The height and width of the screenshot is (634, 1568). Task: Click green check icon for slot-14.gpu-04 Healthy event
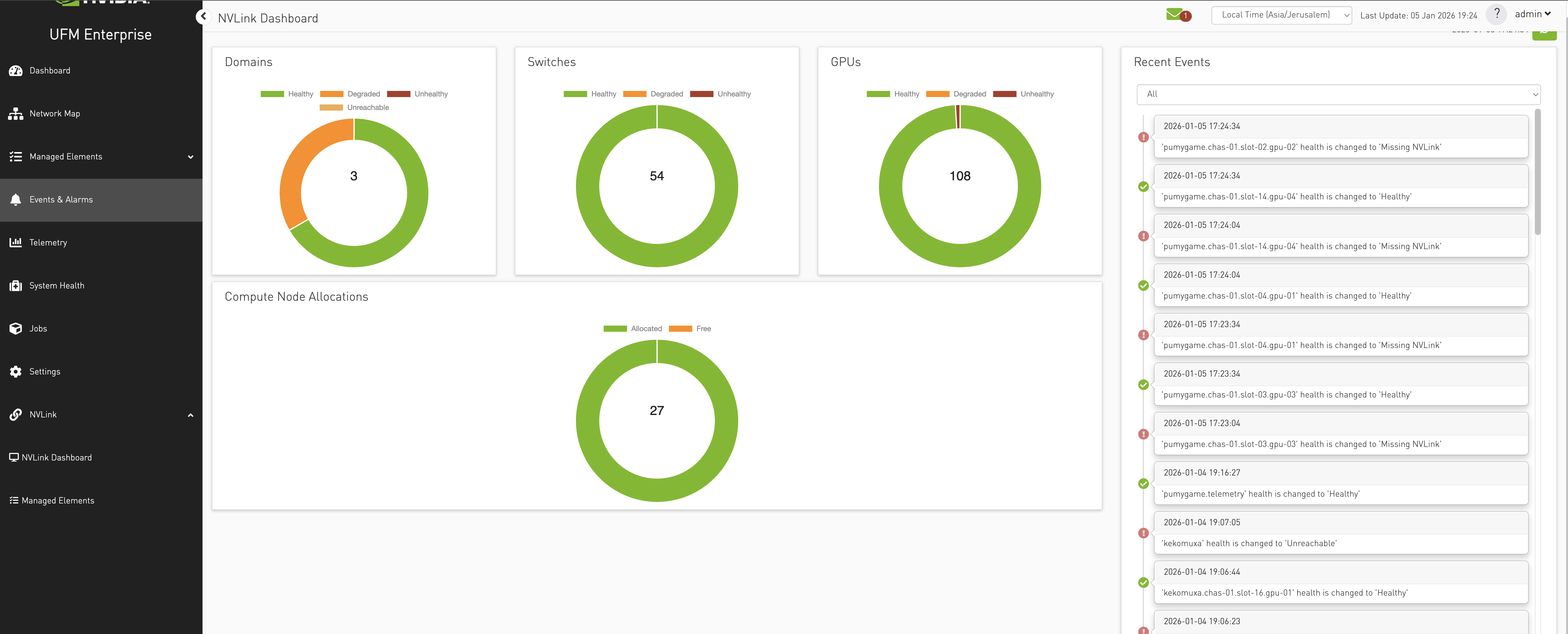pyautogui.click(x=1143, y=187)
